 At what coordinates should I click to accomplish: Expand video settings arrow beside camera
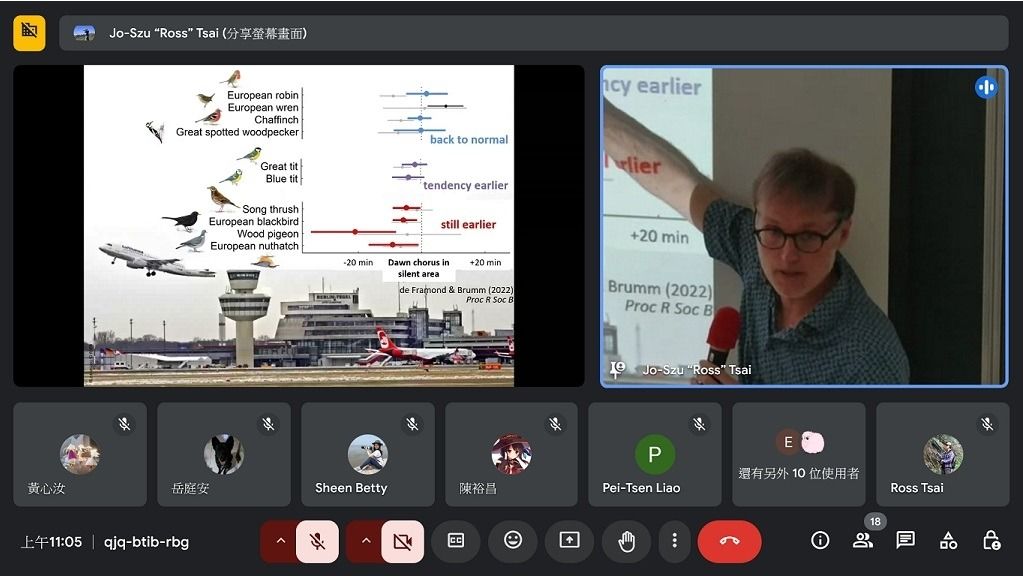click(366, 541)
